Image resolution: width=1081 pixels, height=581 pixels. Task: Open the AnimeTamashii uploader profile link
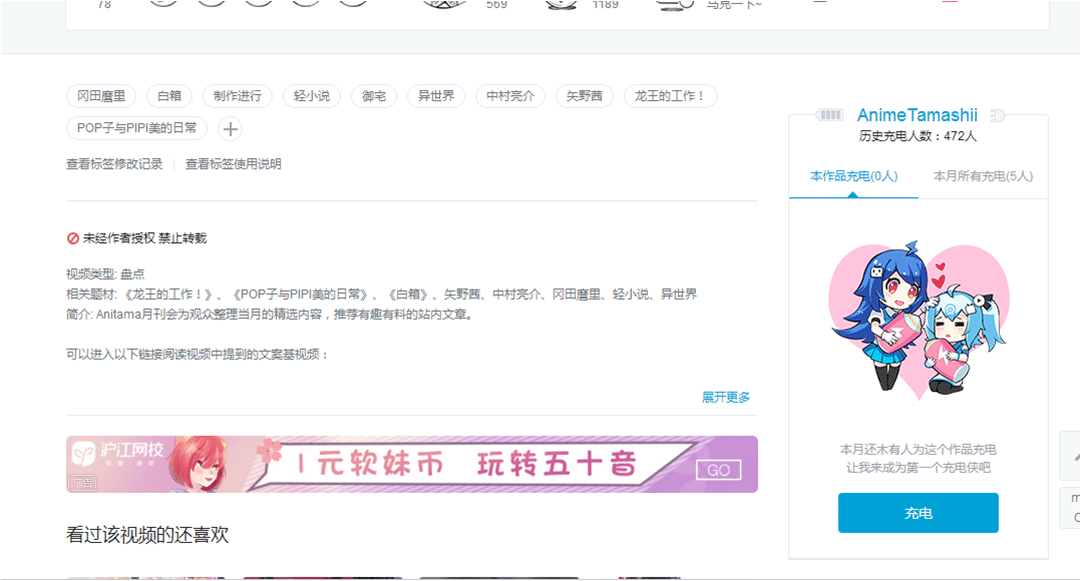click(917, 115)
